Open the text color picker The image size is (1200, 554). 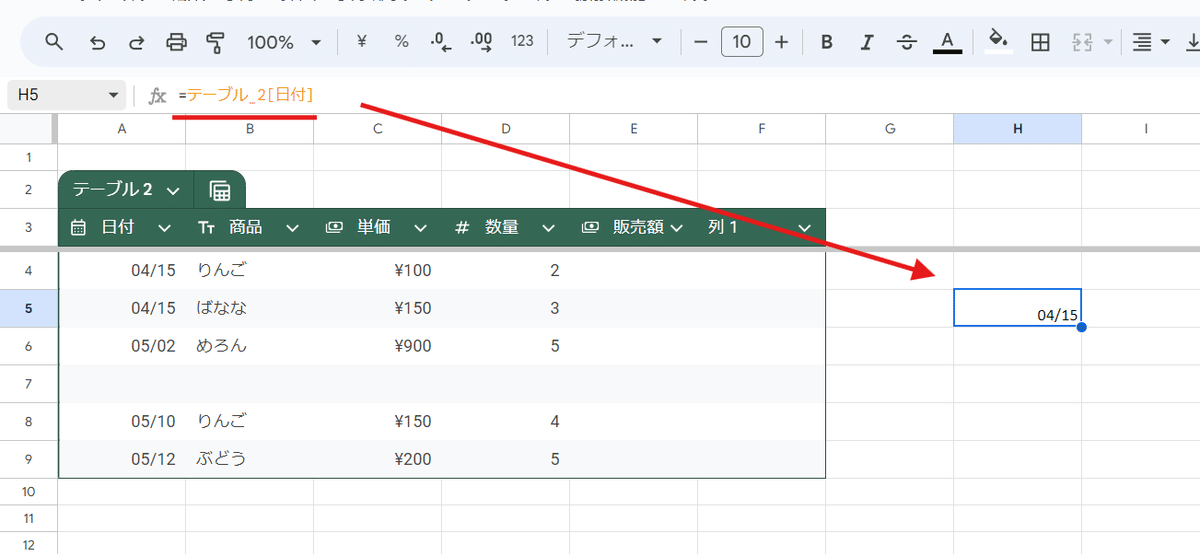tap(947, 42)
